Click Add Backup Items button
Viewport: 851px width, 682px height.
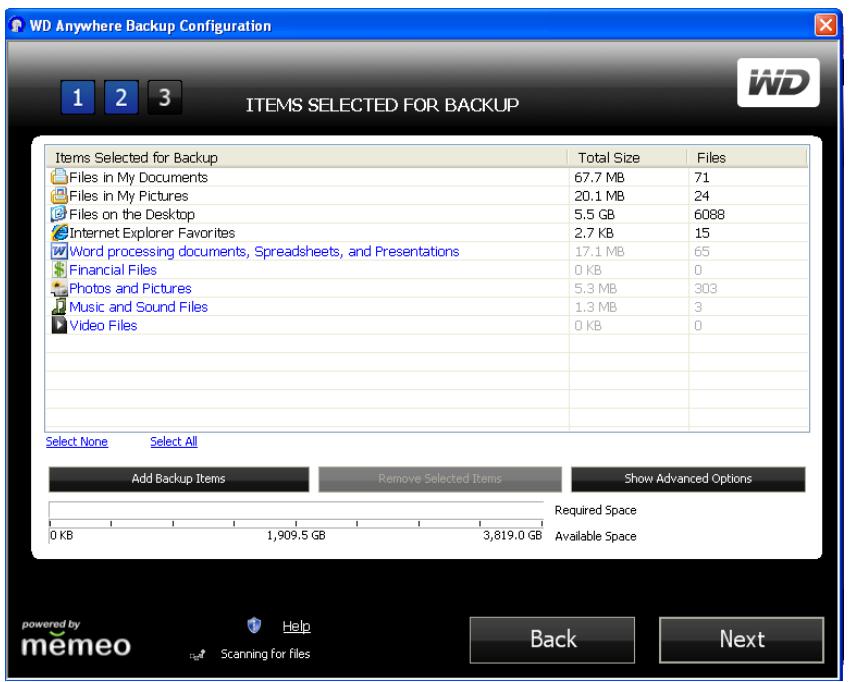click(179, 479)
